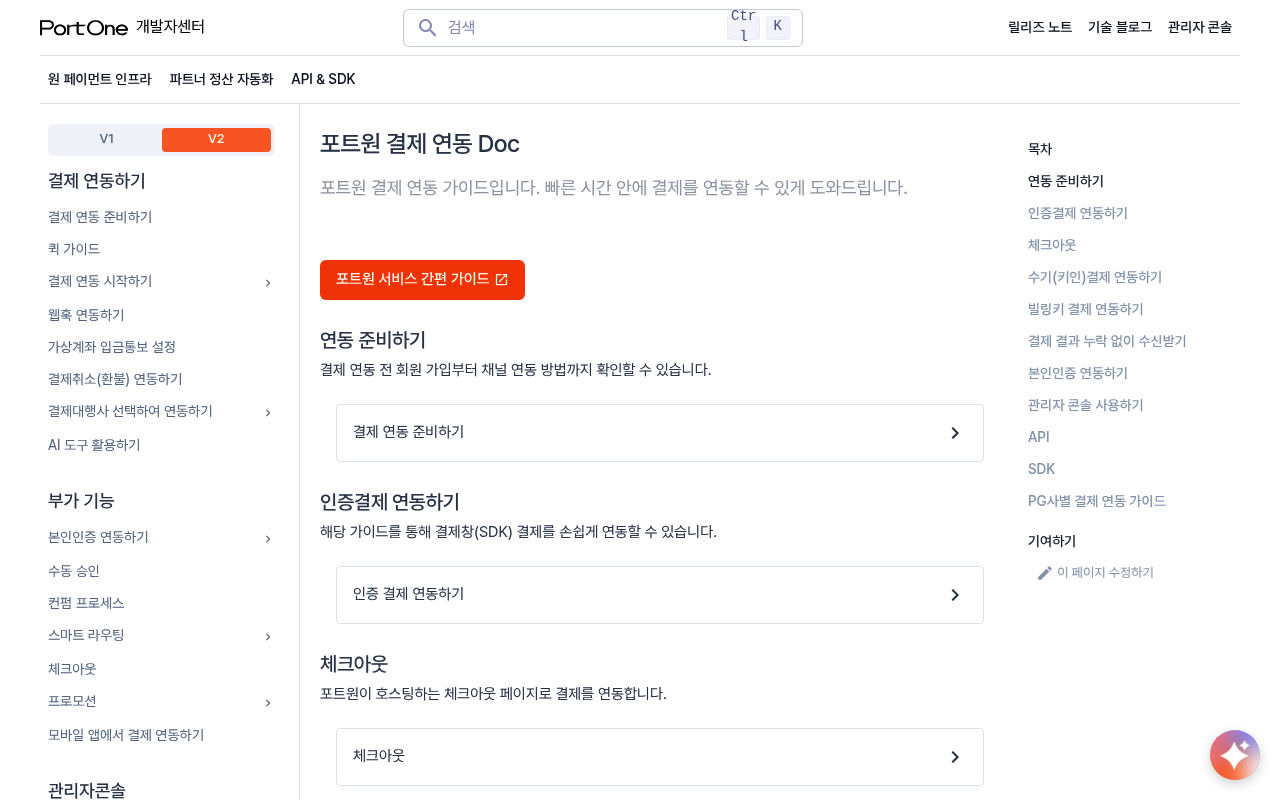Open 퀵 가이드 in sidebar

click(74, 249)
